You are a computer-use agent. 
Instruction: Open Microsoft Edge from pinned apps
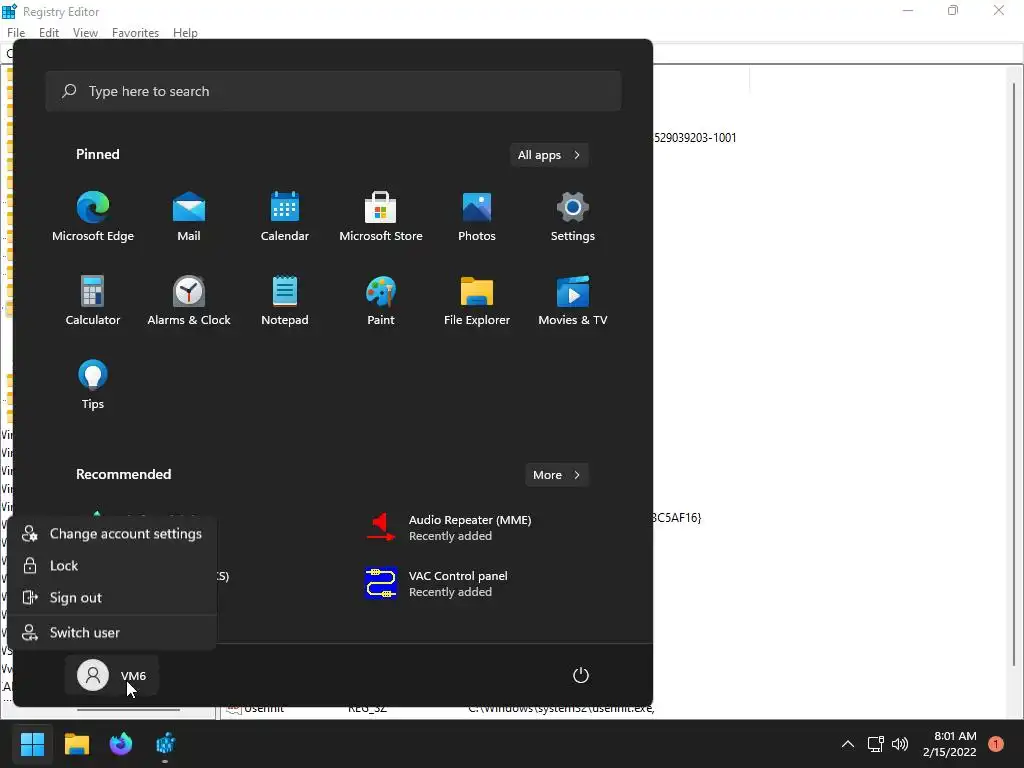tap(93, 217)
